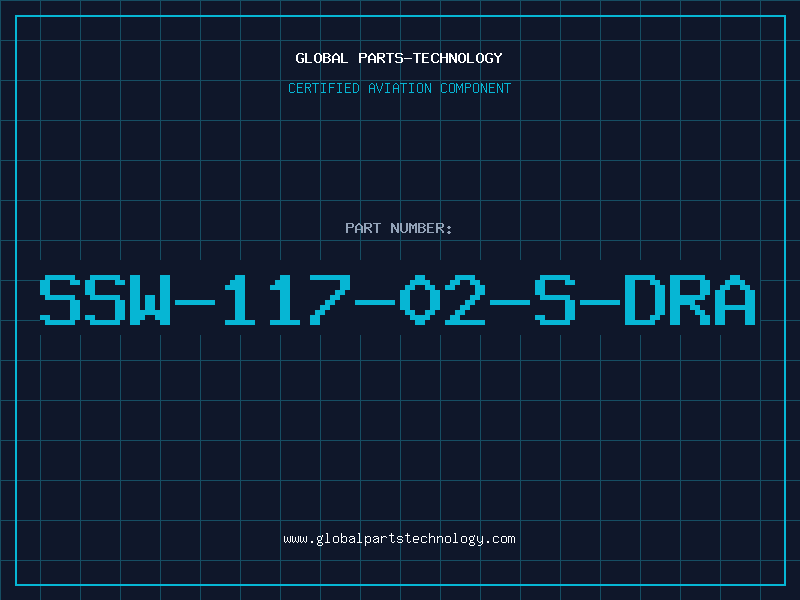The width and height of the screenshot is (800, 600).
Task: Click the word AVIATION in the subtitle
Action: (400, 88)
